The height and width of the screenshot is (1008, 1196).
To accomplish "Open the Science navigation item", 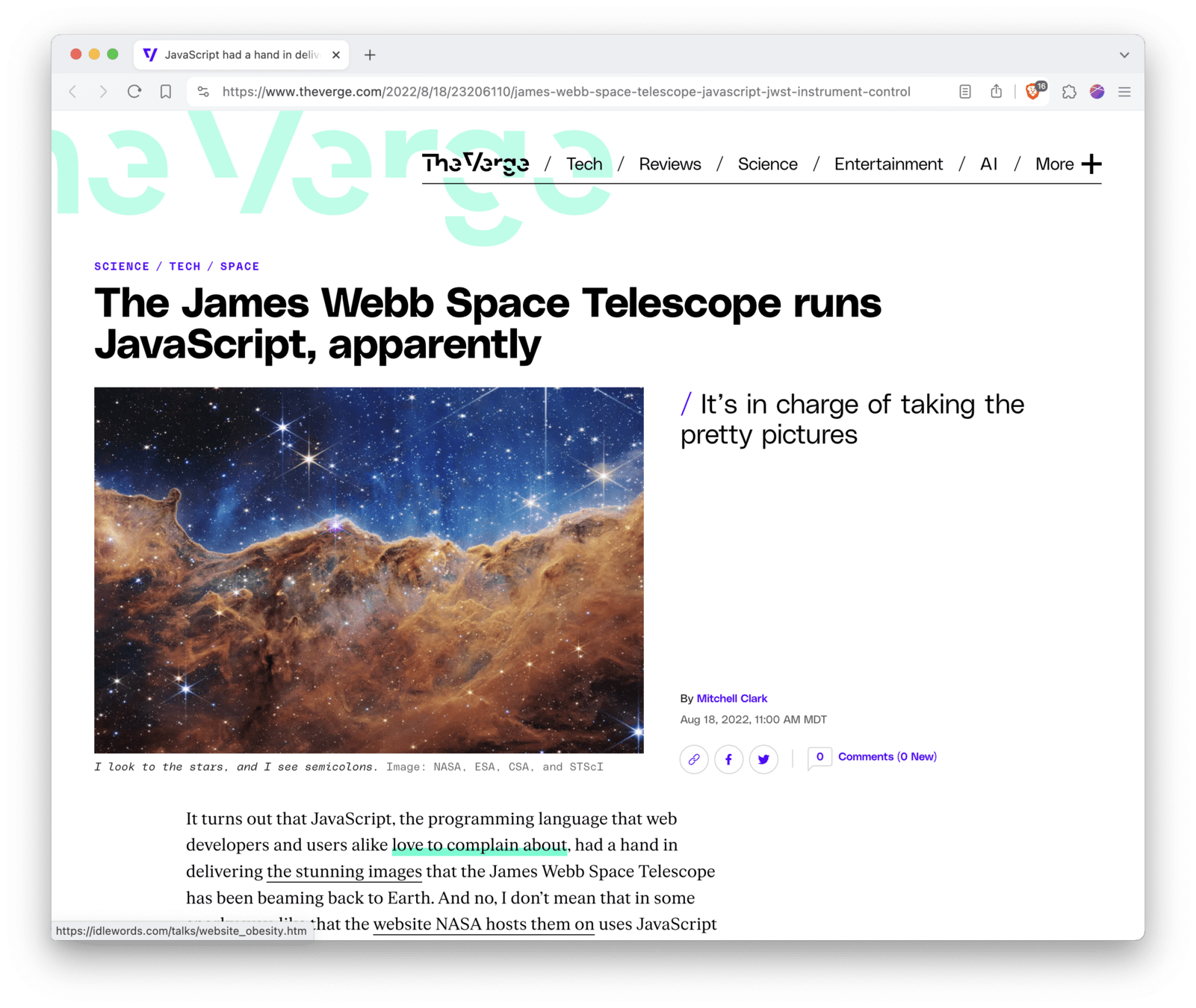I will coord(768,164).
